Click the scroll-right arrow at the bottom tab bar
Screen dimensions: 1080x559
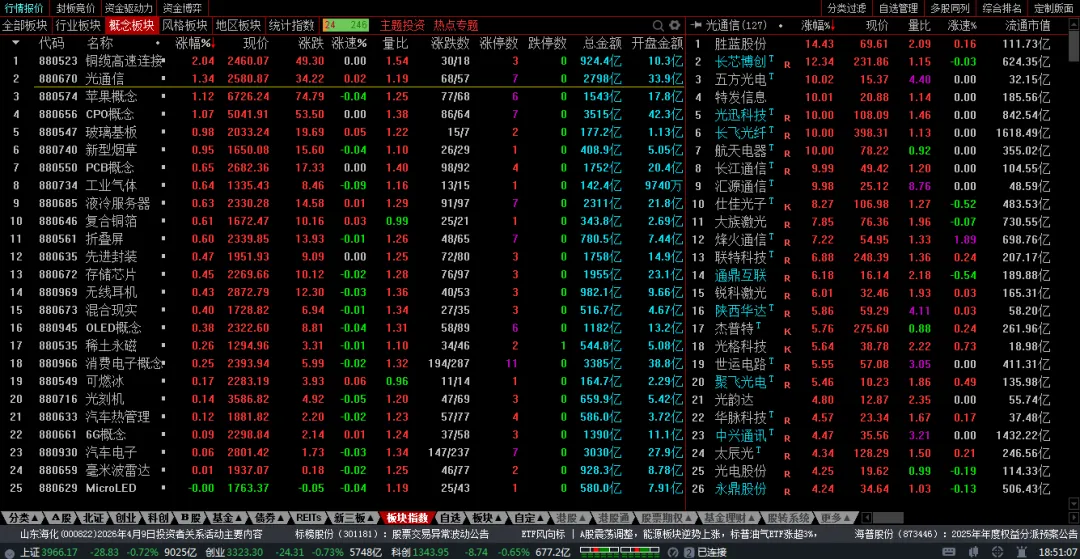(1073, 518)
